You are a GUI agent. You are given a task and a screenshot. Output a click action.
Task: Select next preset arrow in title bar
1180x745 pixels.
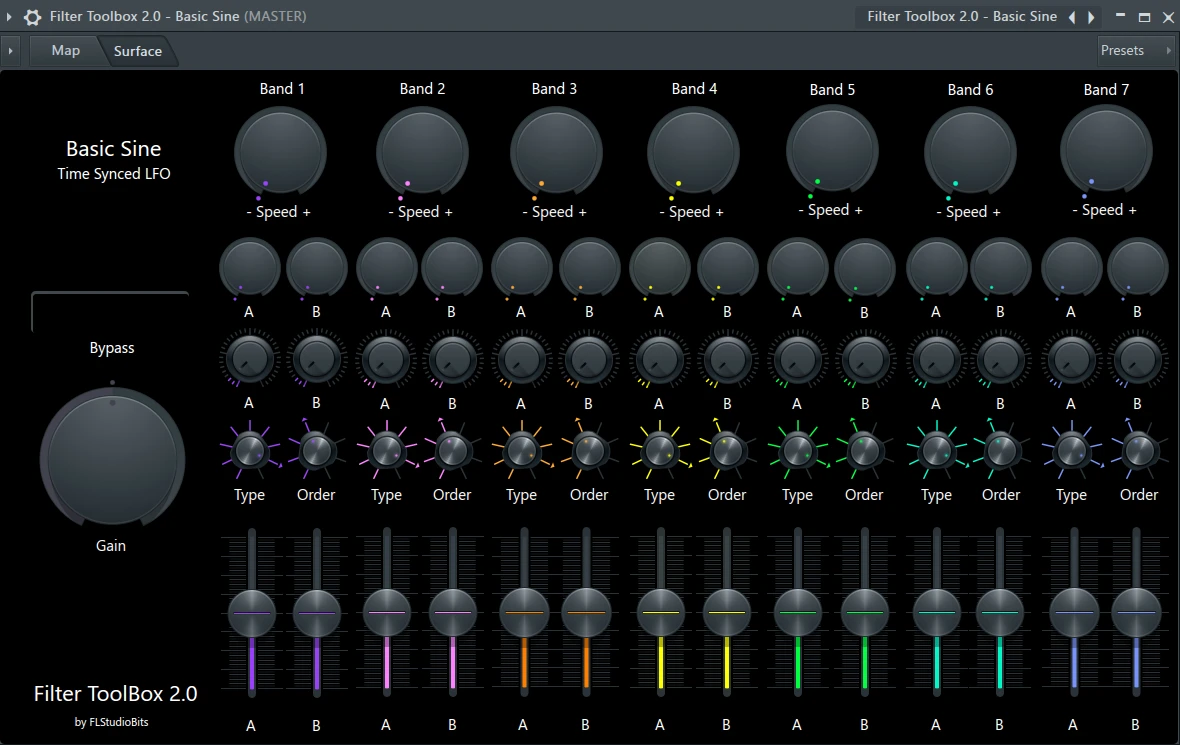tap(1090, 17)
